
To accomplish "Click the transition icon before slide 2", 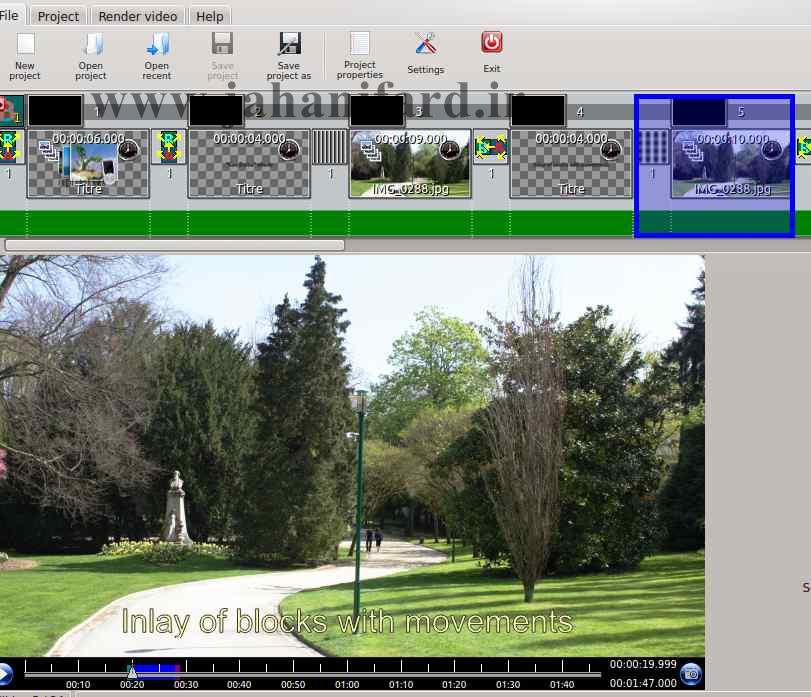I will point(169,147).
